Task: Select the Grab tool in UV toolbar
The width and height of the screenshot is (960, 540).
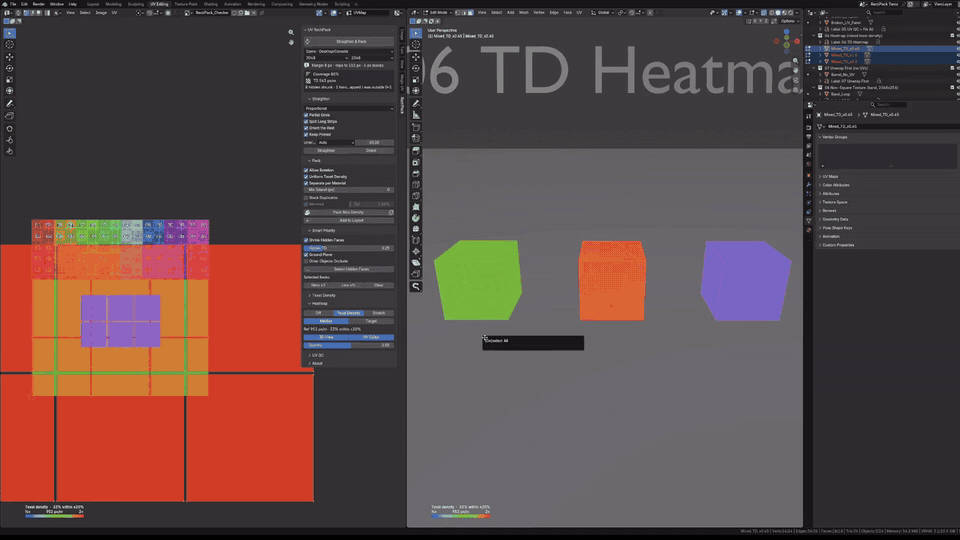Action: [x=10, y=129]
